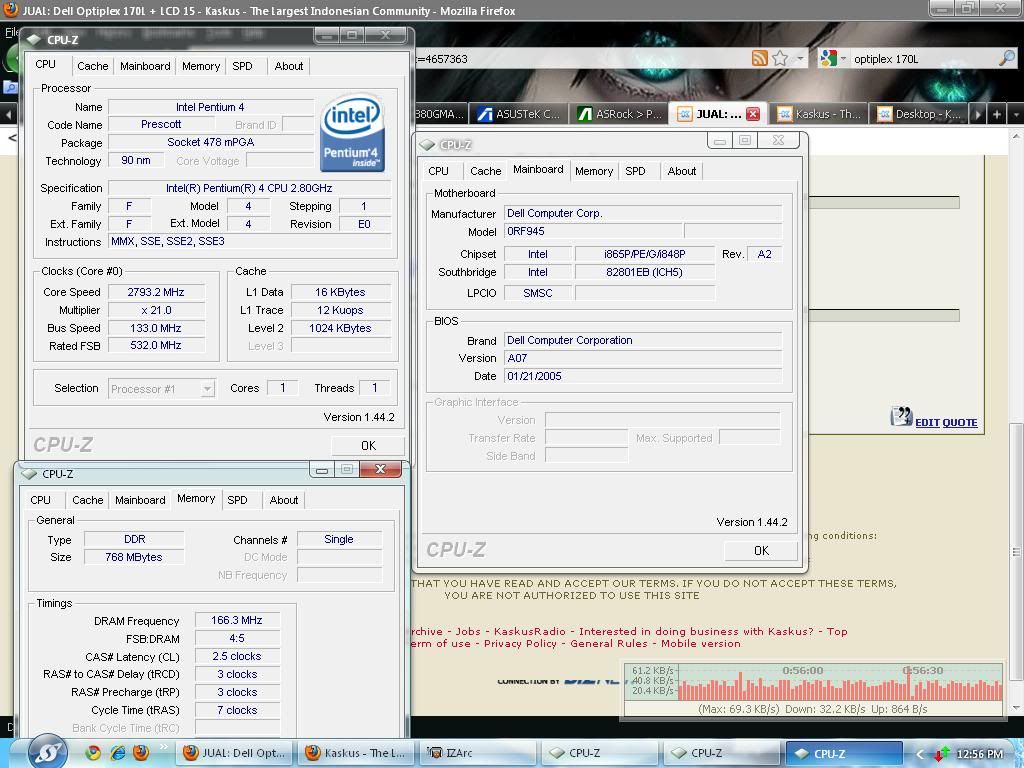Select the Core Speed value 2793.2 MHz
The width and height of the screenshot is (1024, 768).
pos(156,292)
